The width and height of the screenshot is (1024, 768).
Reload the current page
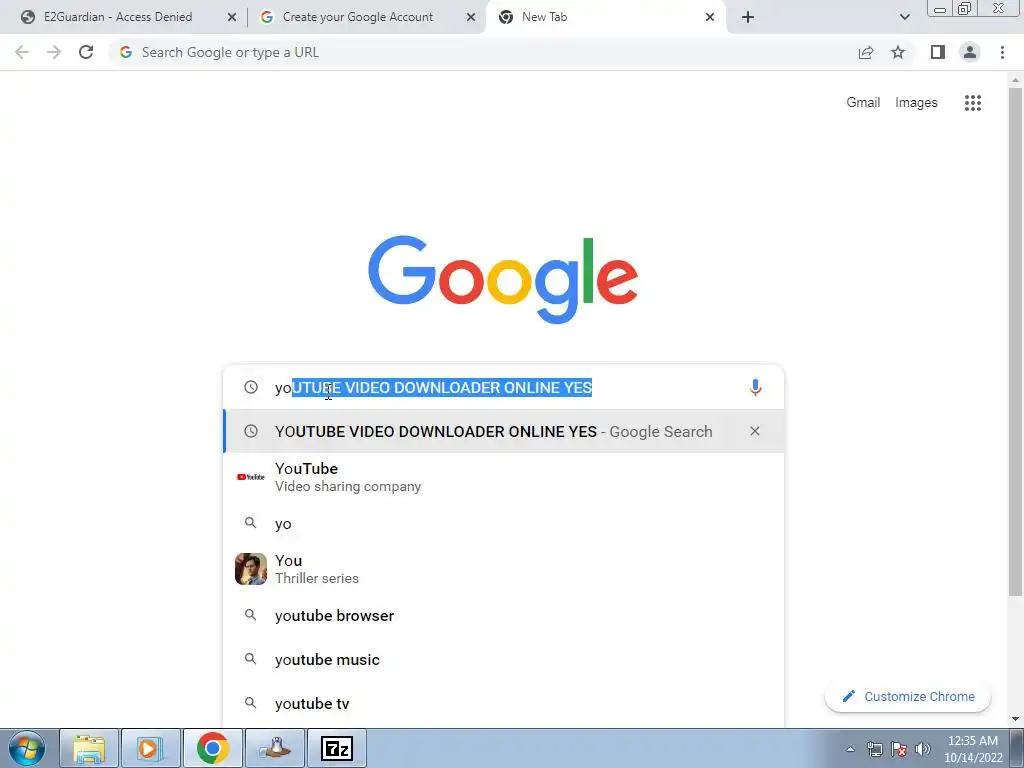(86, 52)
